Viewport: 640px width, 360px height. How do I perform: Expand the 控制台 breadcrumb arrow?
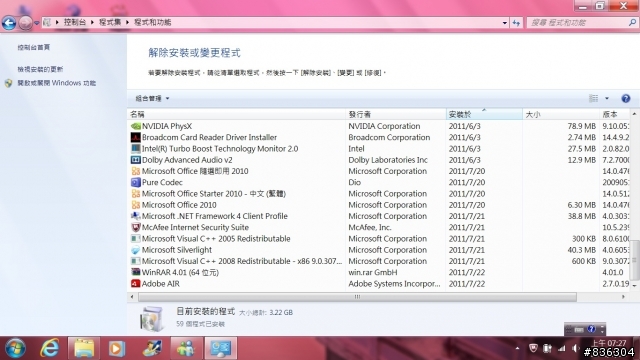(x=92, y=22)
